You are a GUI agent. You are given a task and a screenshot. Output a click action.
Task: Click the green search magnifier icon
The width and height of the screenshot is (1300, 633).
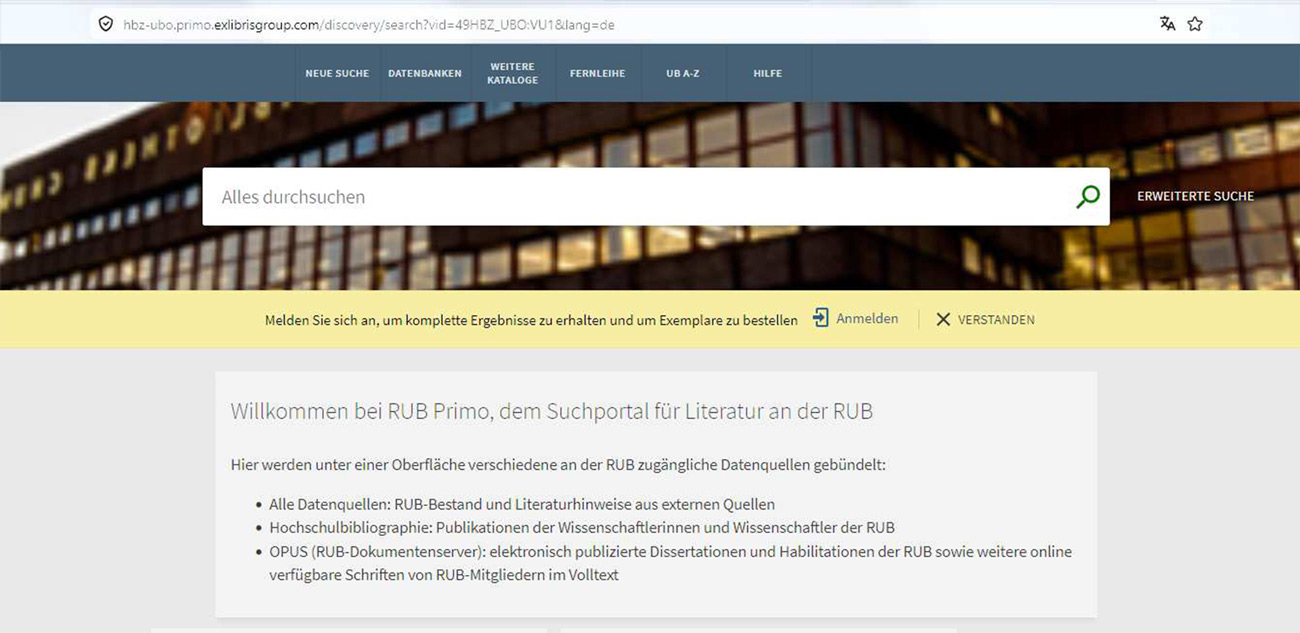[x=1086, y=196]
